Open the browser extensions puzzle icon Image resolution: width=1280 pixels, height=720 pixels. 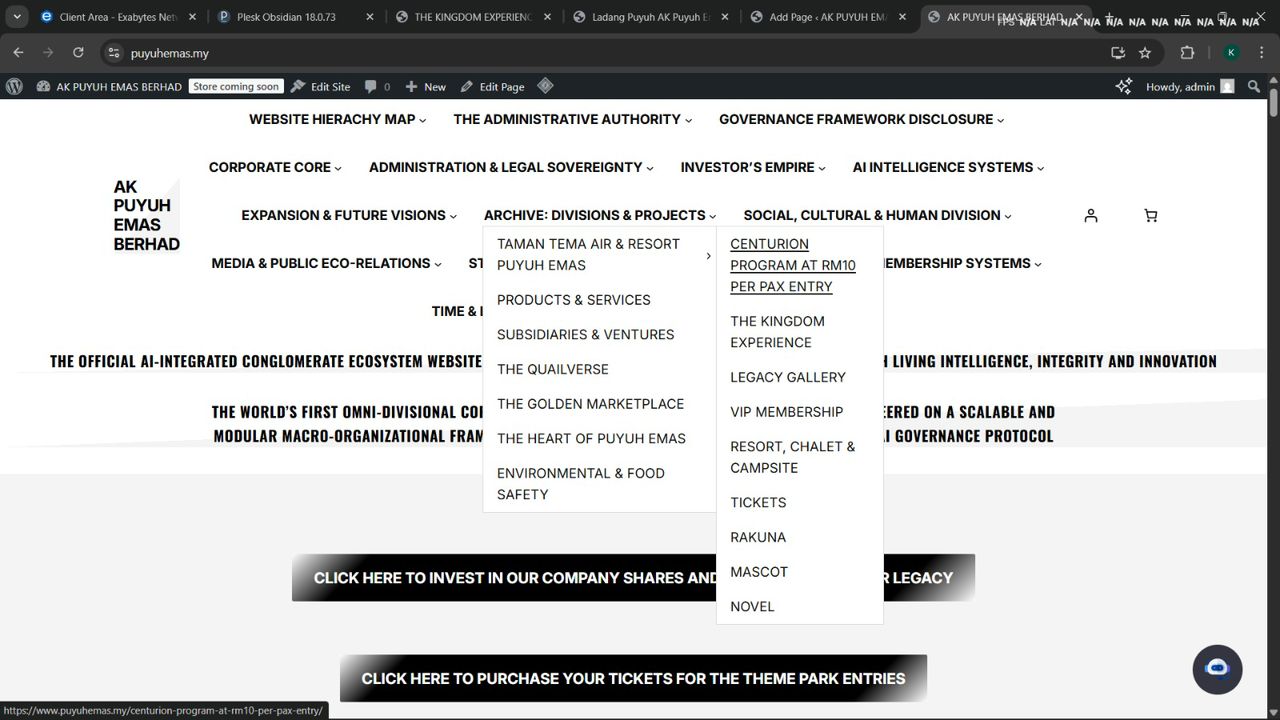pyautogui.click(x=1187, y=53)
